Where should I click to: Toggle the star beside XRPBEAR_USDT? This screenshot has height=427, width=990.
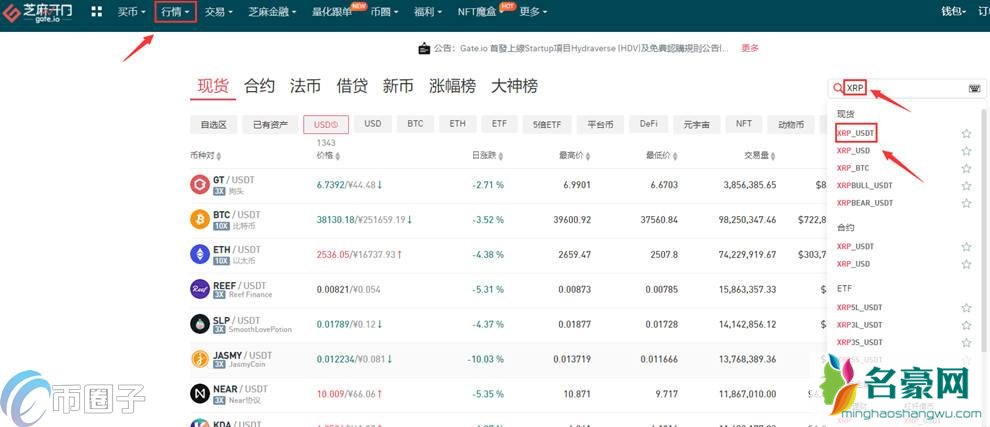[966, 203]
